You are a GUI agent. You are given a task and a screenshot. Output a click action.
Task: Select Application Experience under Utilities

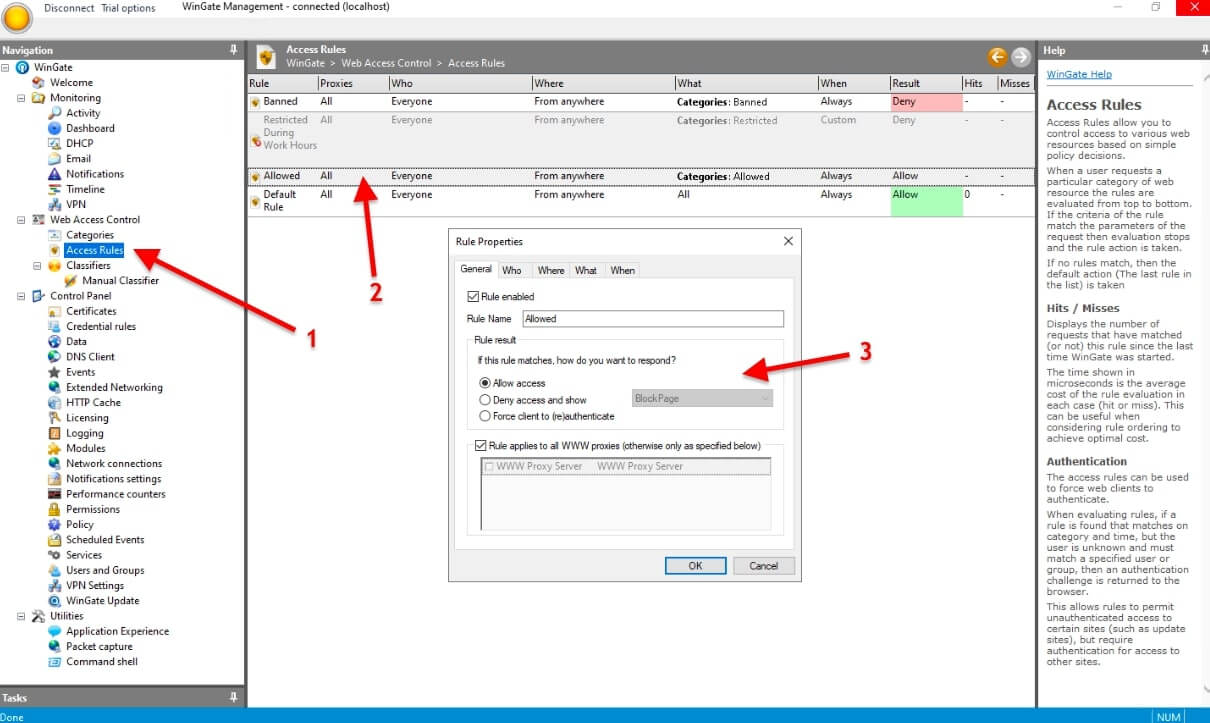click(x=117, y=631)
